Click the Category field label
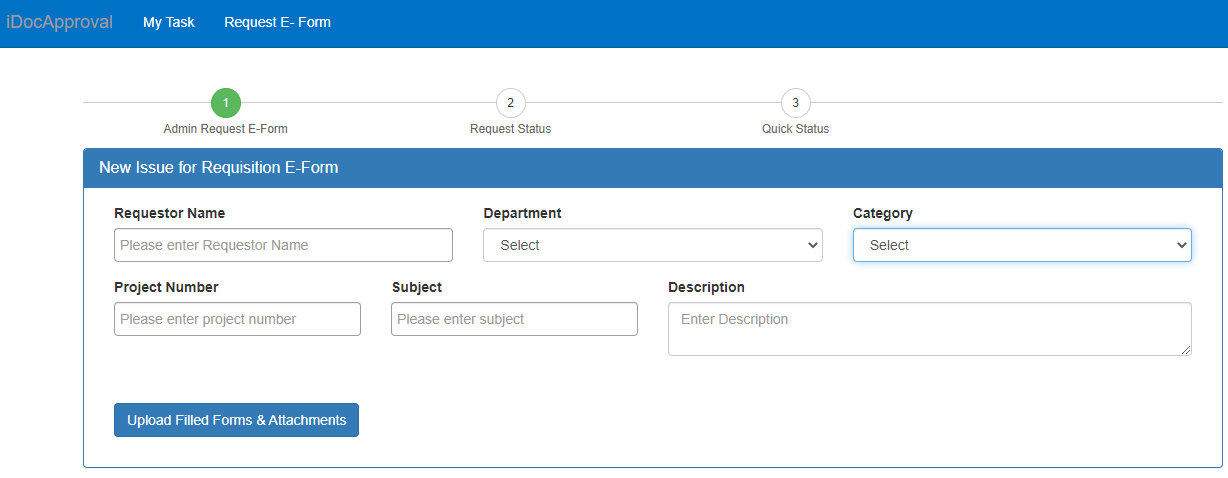Image resolution: width=1228 pixels, height=478 pixels. [882, 213]
